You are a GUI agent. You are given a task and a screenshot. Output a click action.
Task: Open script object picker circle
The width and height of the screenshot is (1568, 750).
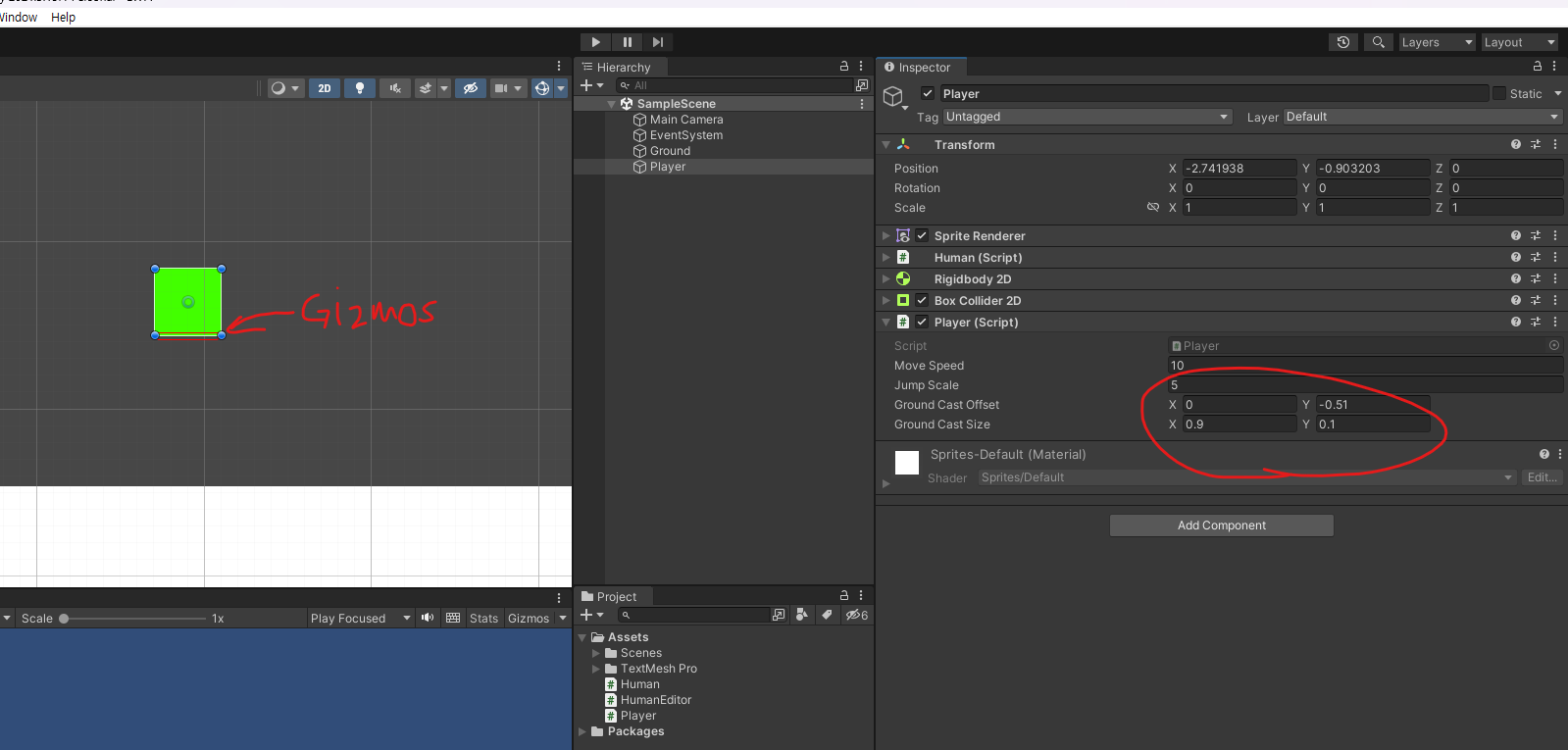(1554, 345)
